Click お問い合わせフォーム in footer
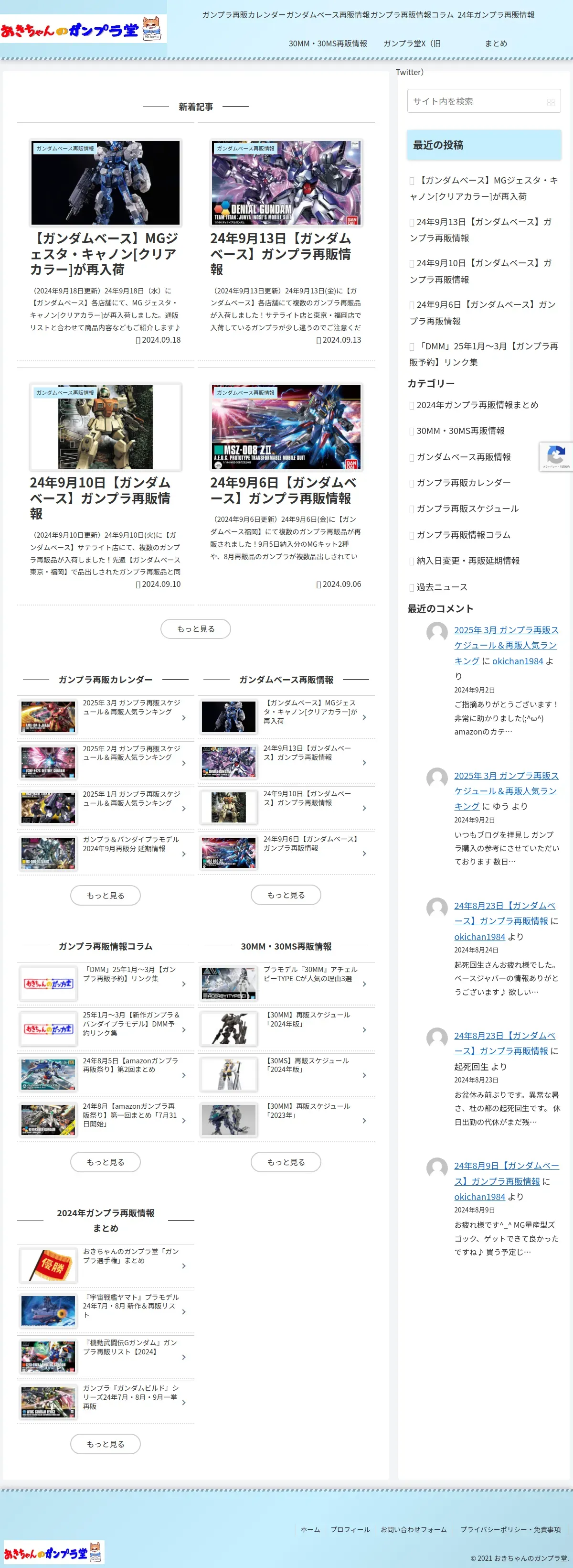Screen dimensions: 573x1568 click(x=414, y=1530)
